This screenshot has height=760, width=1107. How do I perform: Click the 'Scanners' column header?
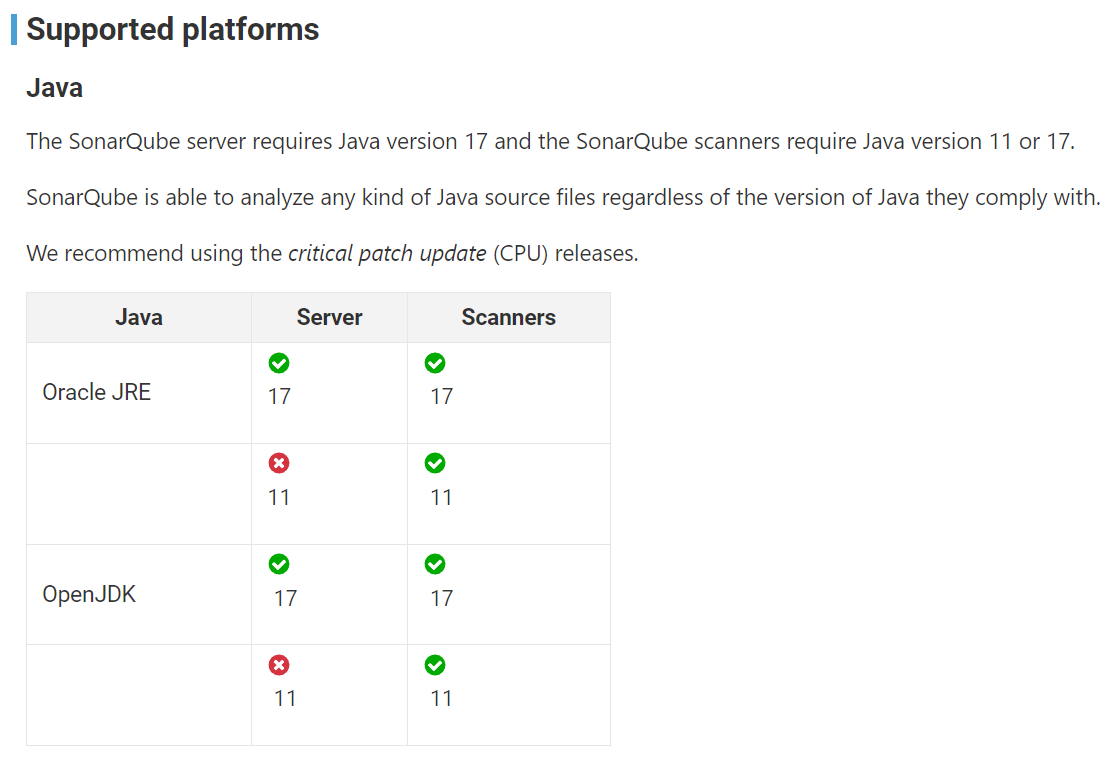pyautogui.click(x=508, y=317)
